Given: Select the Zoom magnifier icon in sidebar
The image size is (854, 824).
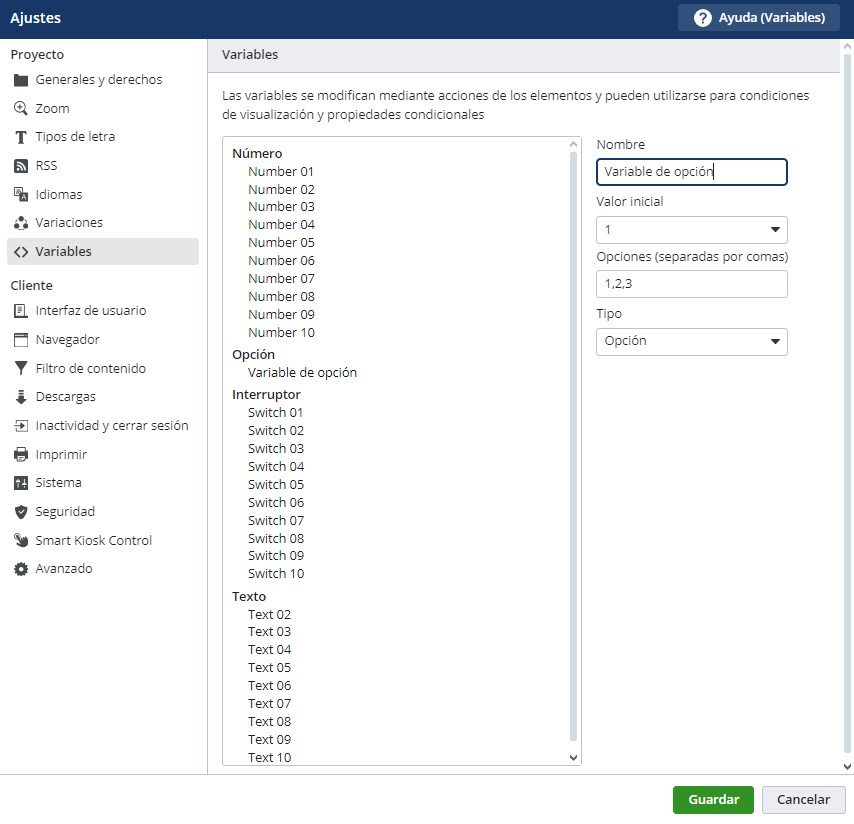Looking at the screenshot, I should click(21, 108).
